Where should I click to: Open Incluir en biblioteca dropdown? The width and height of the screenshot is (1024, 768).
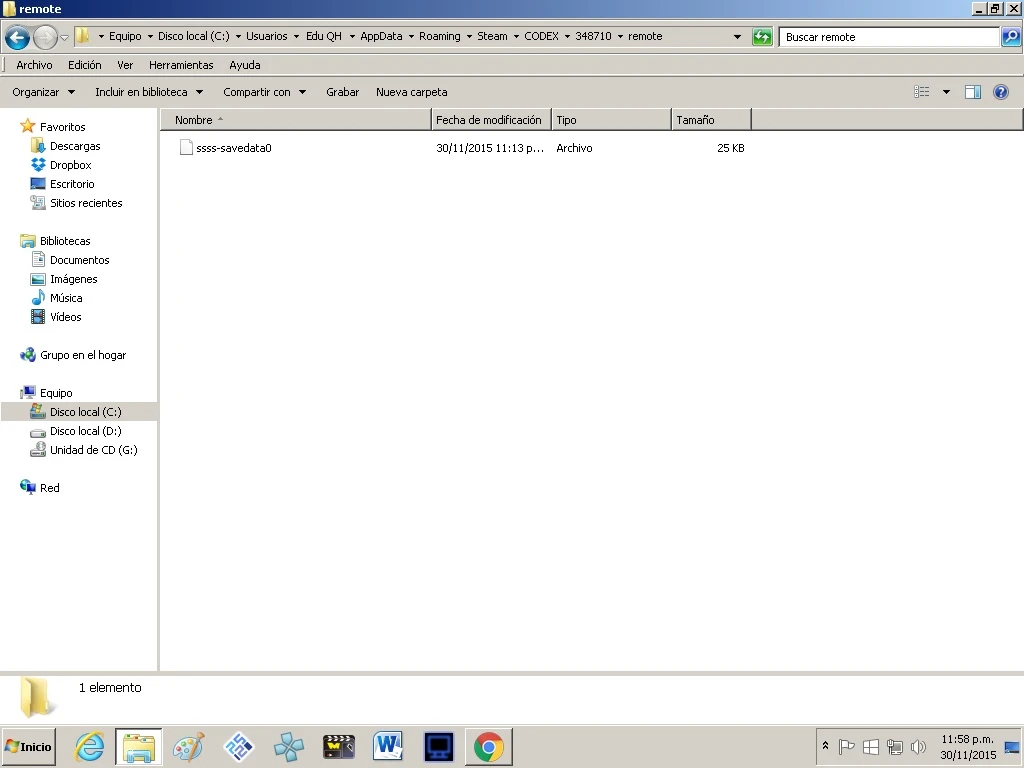[x=149, y=92]
